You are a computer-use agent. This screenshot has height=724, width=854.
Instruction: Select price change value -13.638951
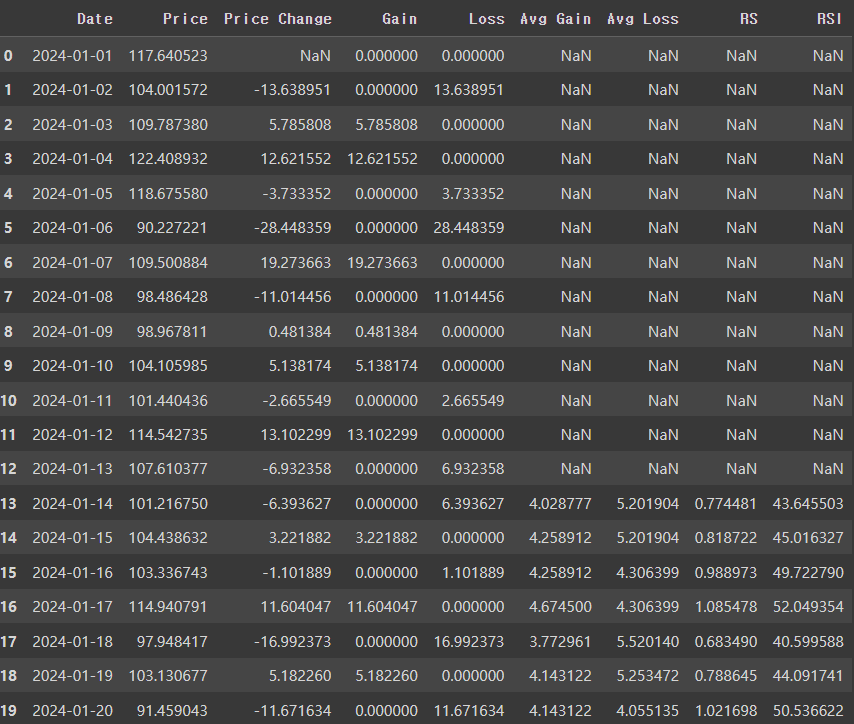point(292,90)
